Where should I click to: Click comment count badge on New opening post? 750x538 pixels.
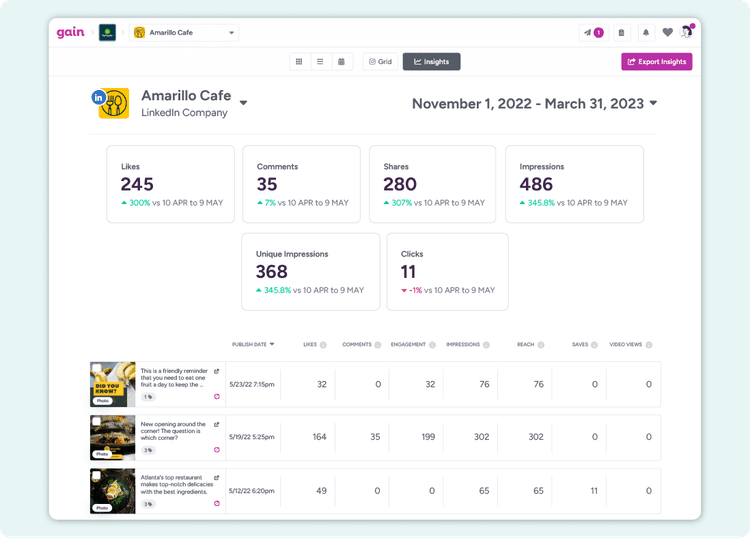(148, 450)
